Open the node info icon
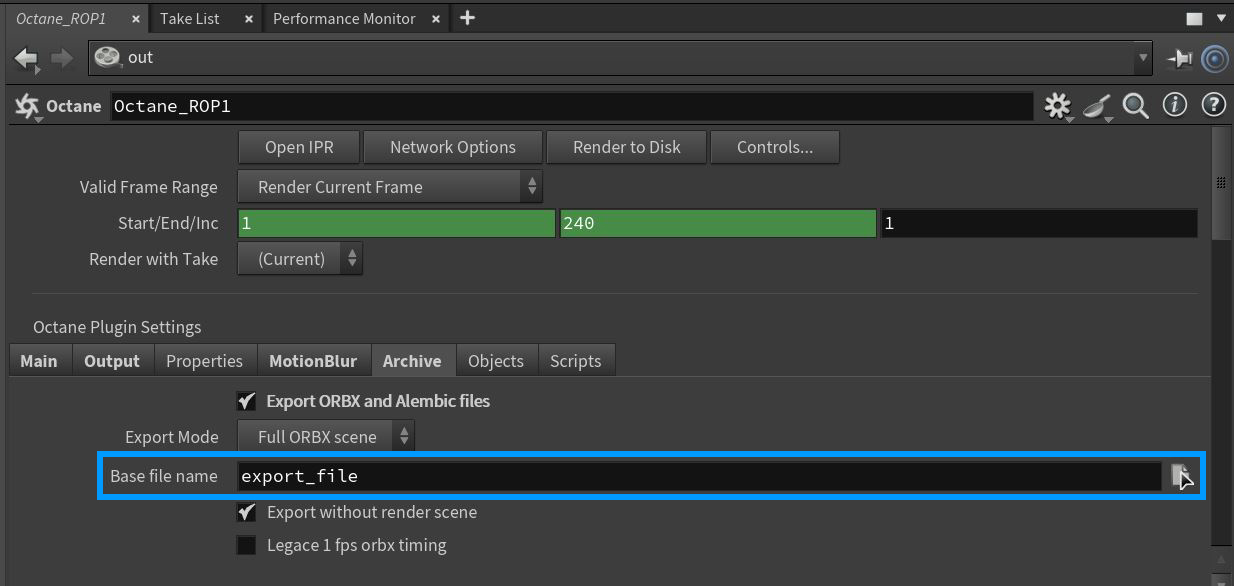Image resolution: width=1234 pixels, height=586 pixels. pyautogui.click(x=1174, y=105)
